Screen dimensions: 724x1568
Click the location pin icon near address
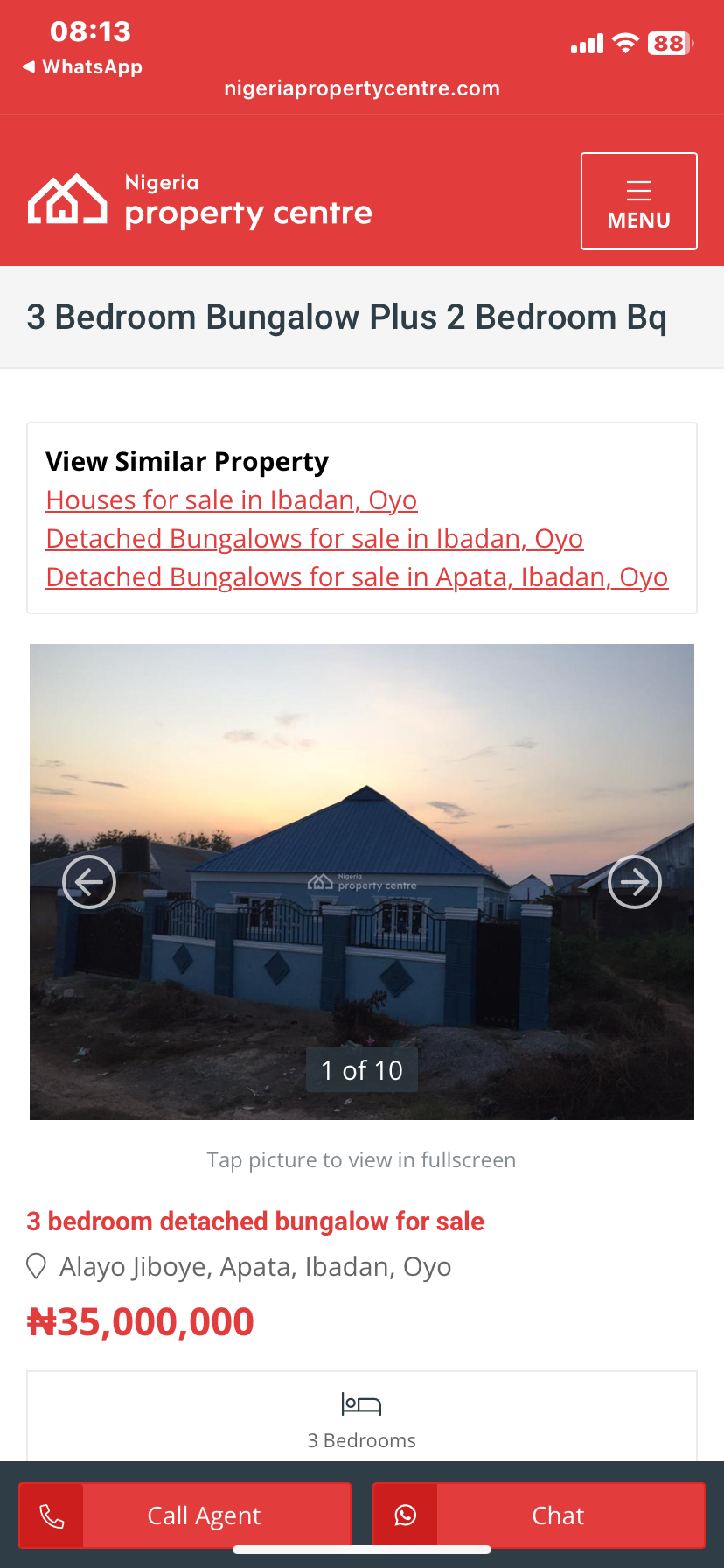point(37,1266)
